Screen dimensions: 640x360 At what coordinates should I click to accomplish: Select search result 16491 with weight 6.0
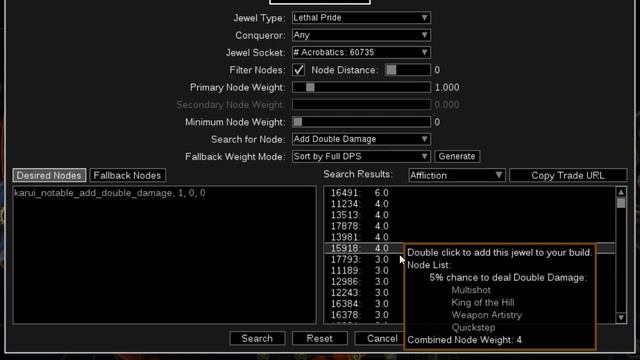click(x=469, y=193)
